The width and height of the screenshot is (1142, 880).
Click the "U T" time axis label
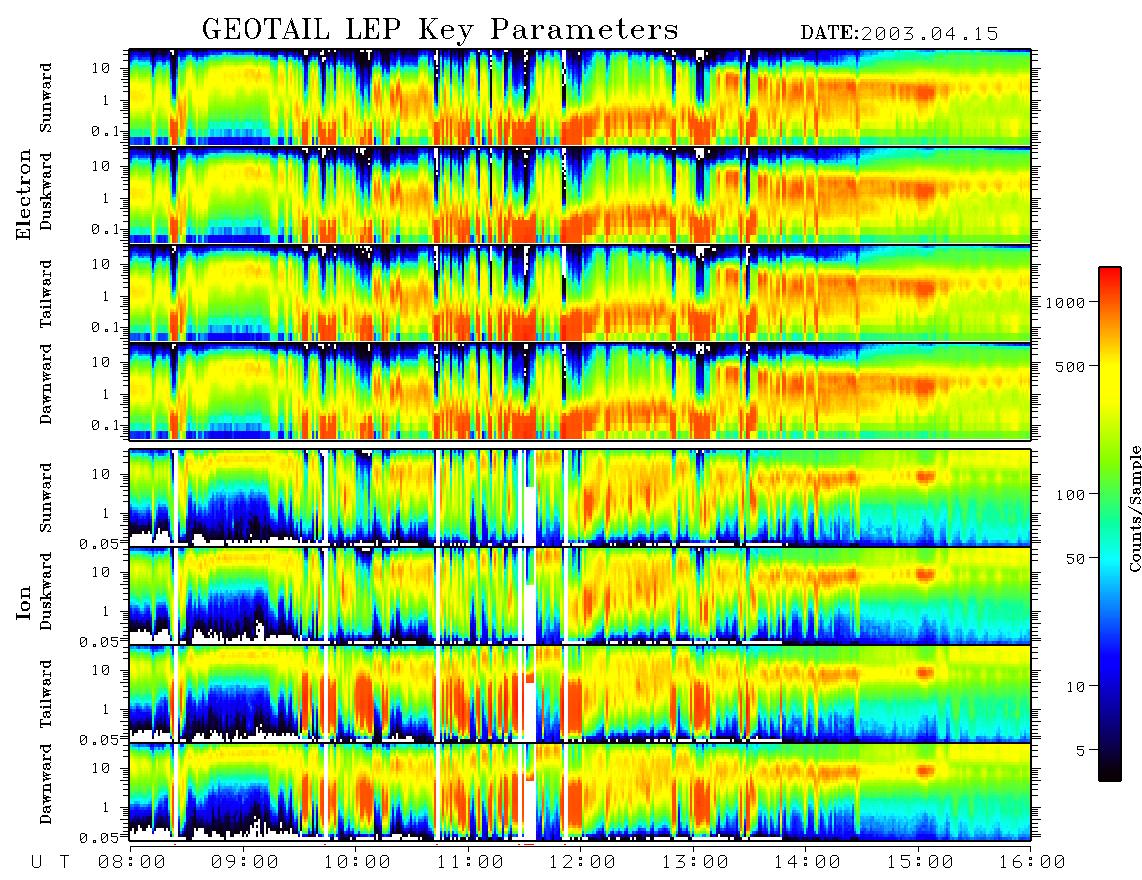[50, 862]
